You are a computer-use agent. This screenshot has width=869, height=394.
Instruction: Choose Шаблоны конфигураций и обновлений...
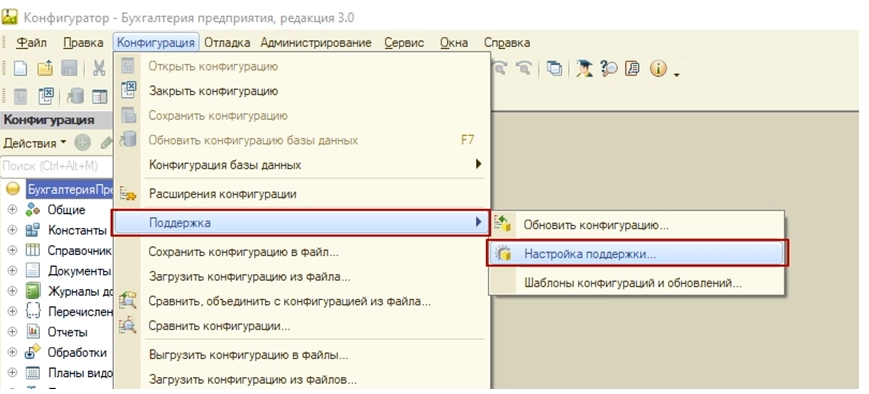click(637, 283)
